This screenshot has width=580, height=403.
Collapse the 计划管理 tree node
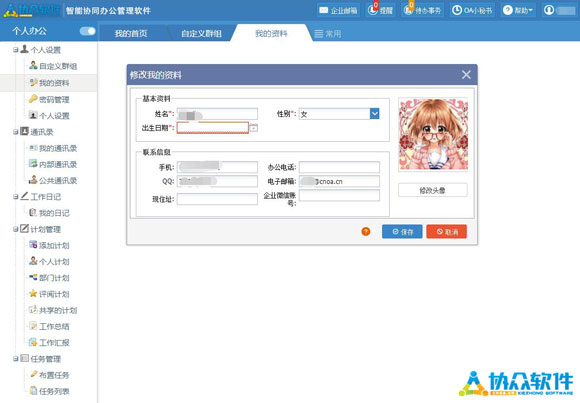(x=16, y=229)
